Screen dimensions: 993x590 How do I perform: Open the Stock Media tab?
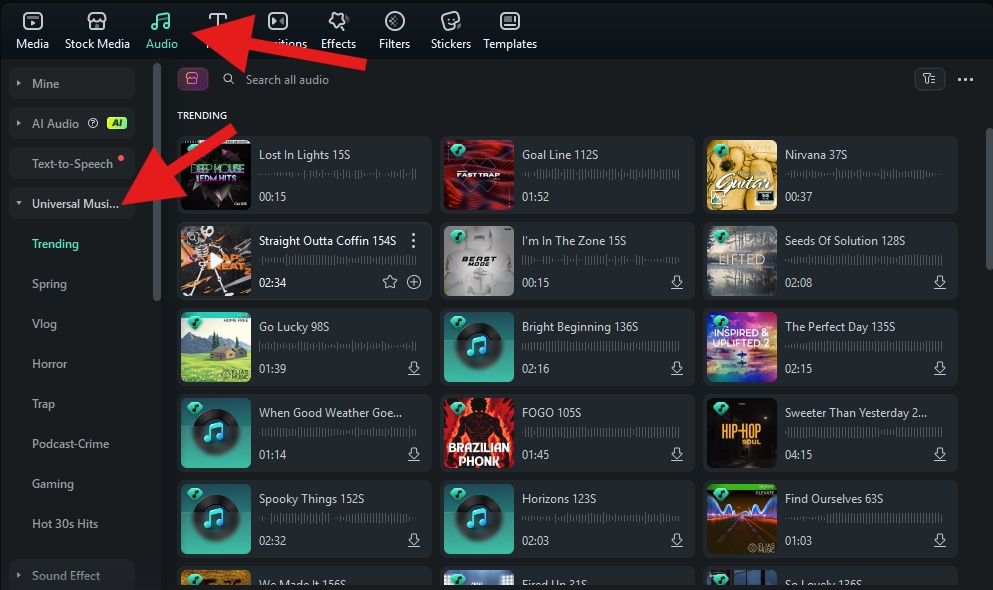point(97,30)
